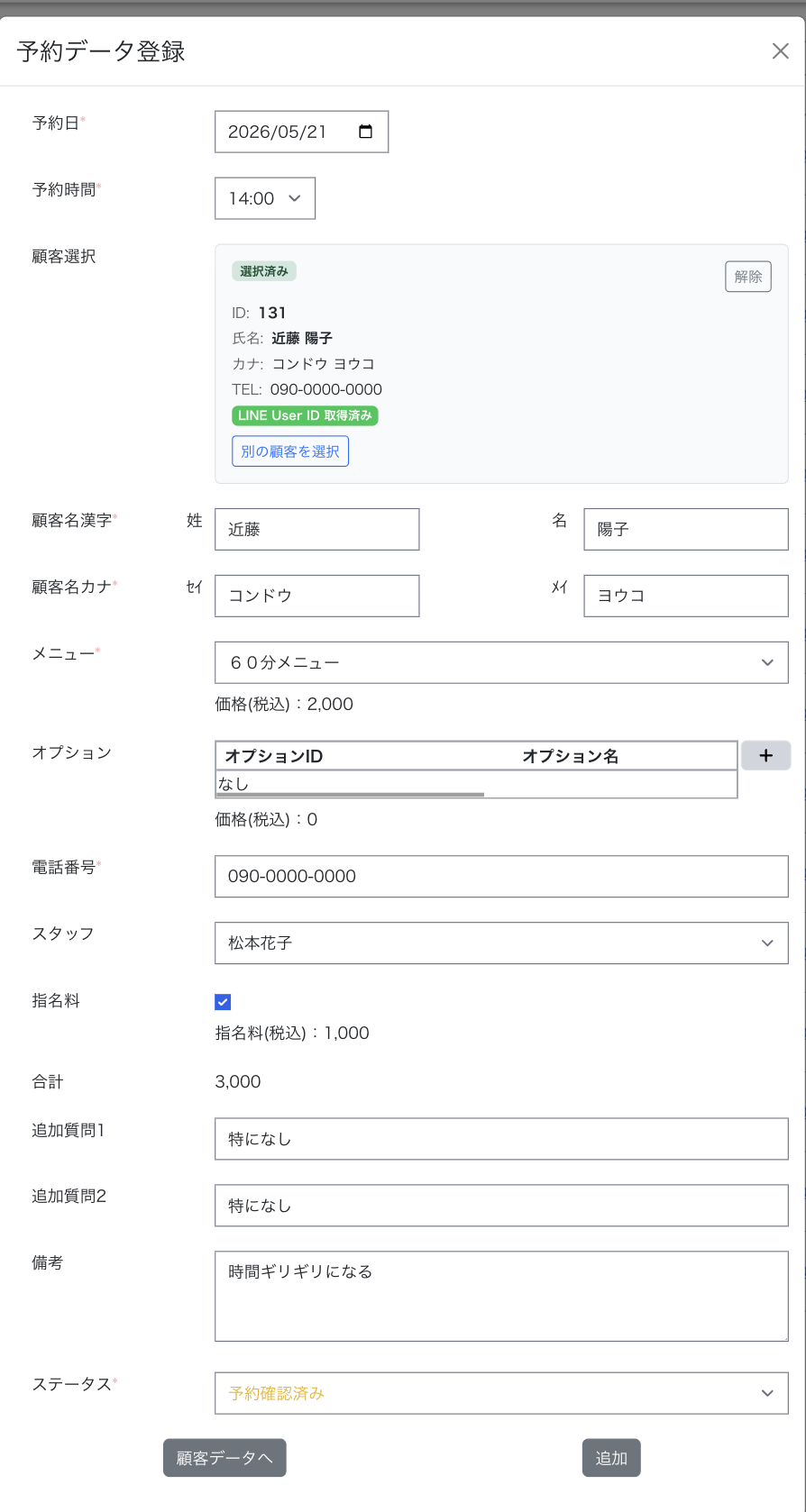Click the 名 field containing 陽子
Image resolution: width=806 pixels, height=1512 pixels.
coord(686,529)
